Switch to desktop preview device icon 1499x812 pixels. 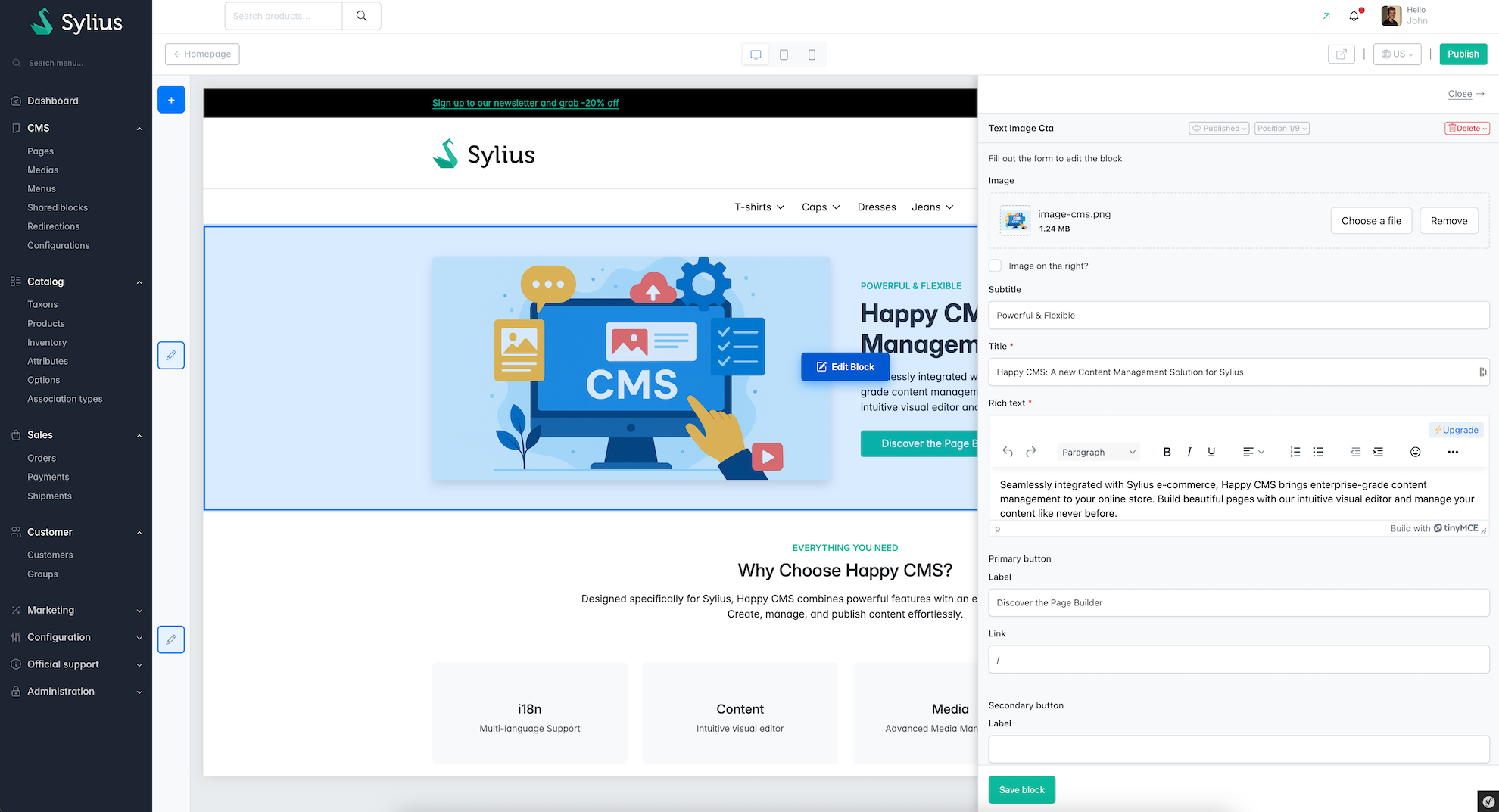(756, 54)
